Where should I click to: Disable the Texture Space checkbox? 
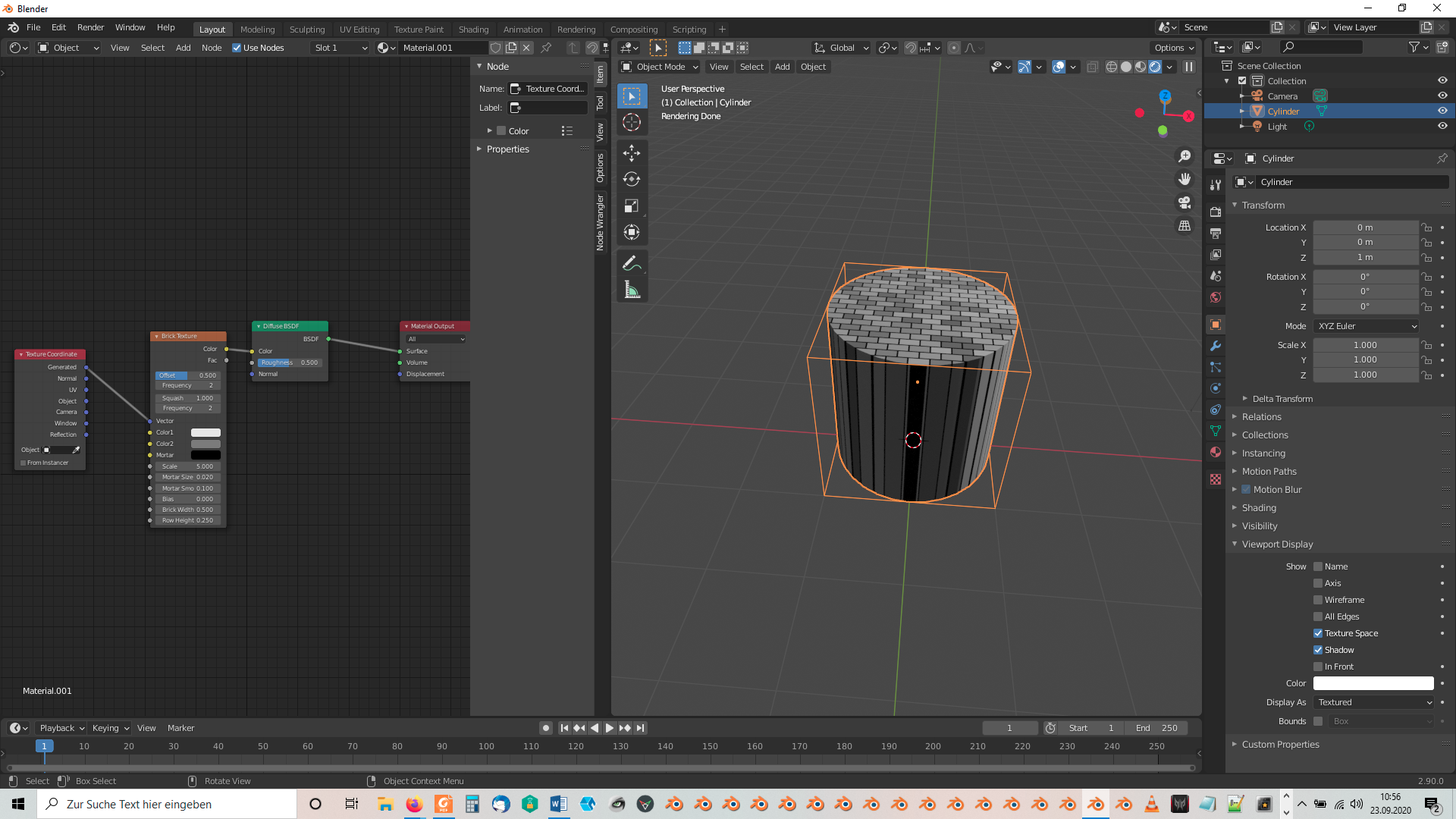(x=1318, y=633)
